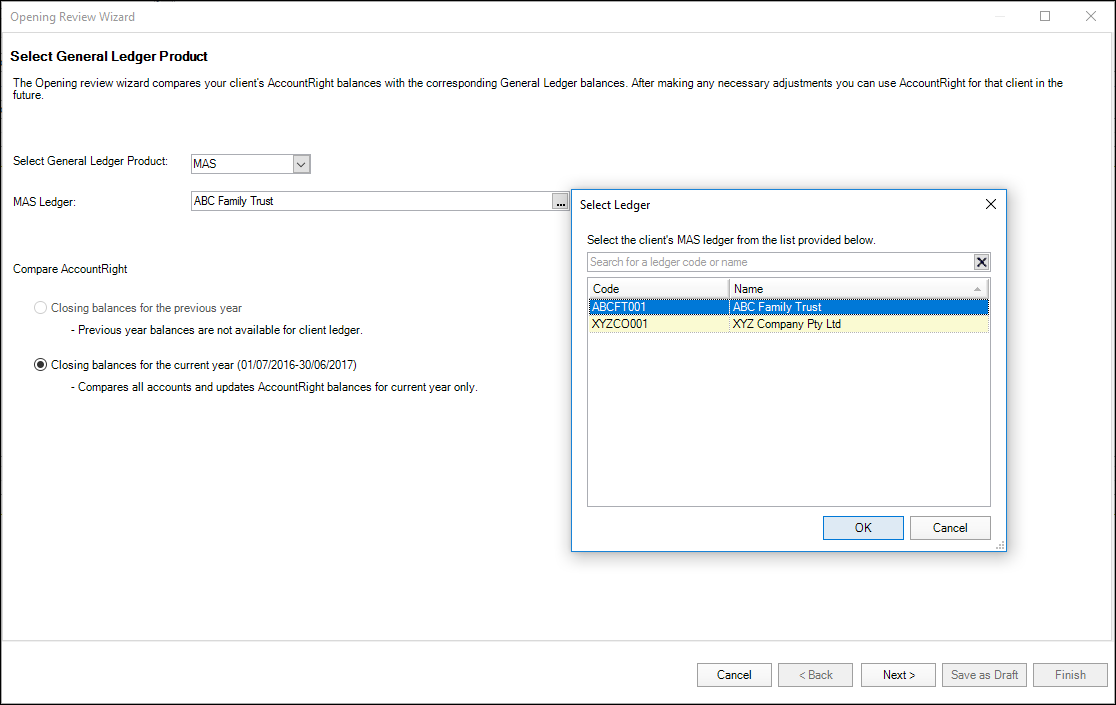Select closing balances for the current year
Viewport: 1116px width, 705px height.
pyautogui.click(x=41, y=365)
